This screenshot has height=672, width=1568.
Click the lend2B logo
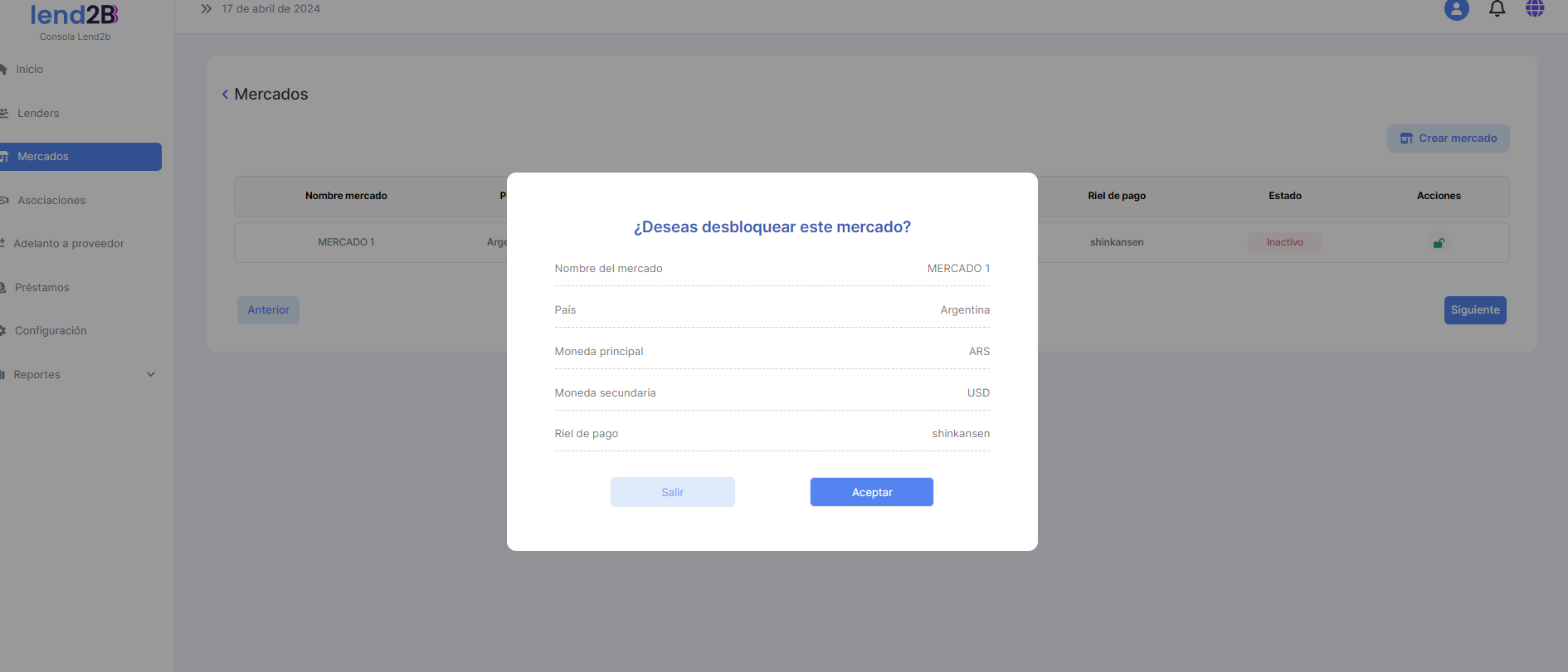(x=75, y=15)
